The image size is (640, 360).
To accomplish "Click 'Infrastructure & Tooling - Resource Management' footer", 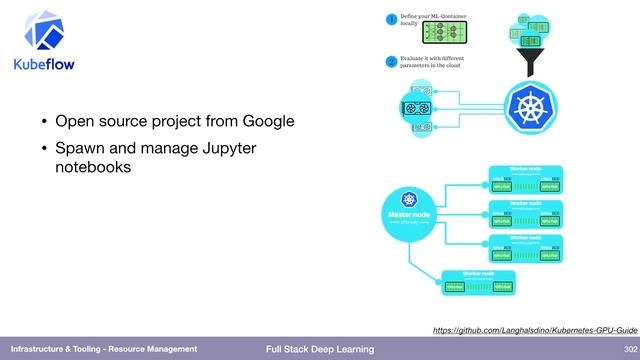I will [x=104, y=349].
